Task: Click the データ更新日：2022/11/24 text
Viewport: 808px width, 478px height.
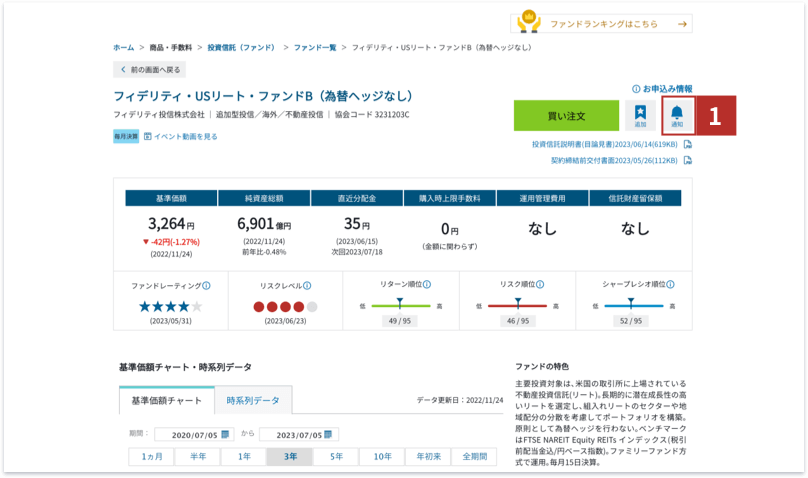Action: coord(460,400)
